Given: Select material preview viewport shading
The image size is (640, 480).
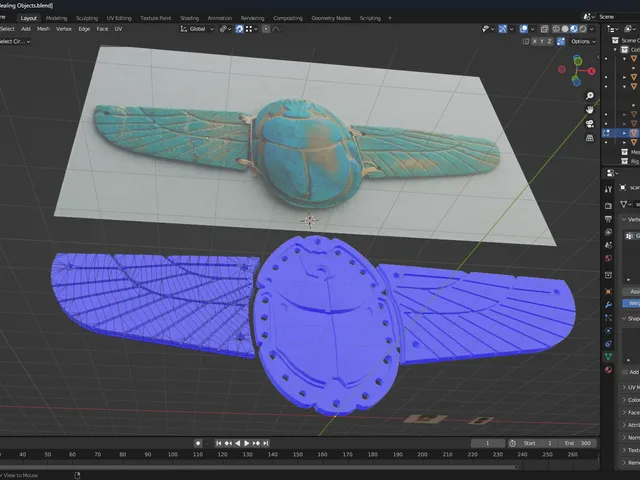Looking at the screenshot, I should tap(574, 29).
